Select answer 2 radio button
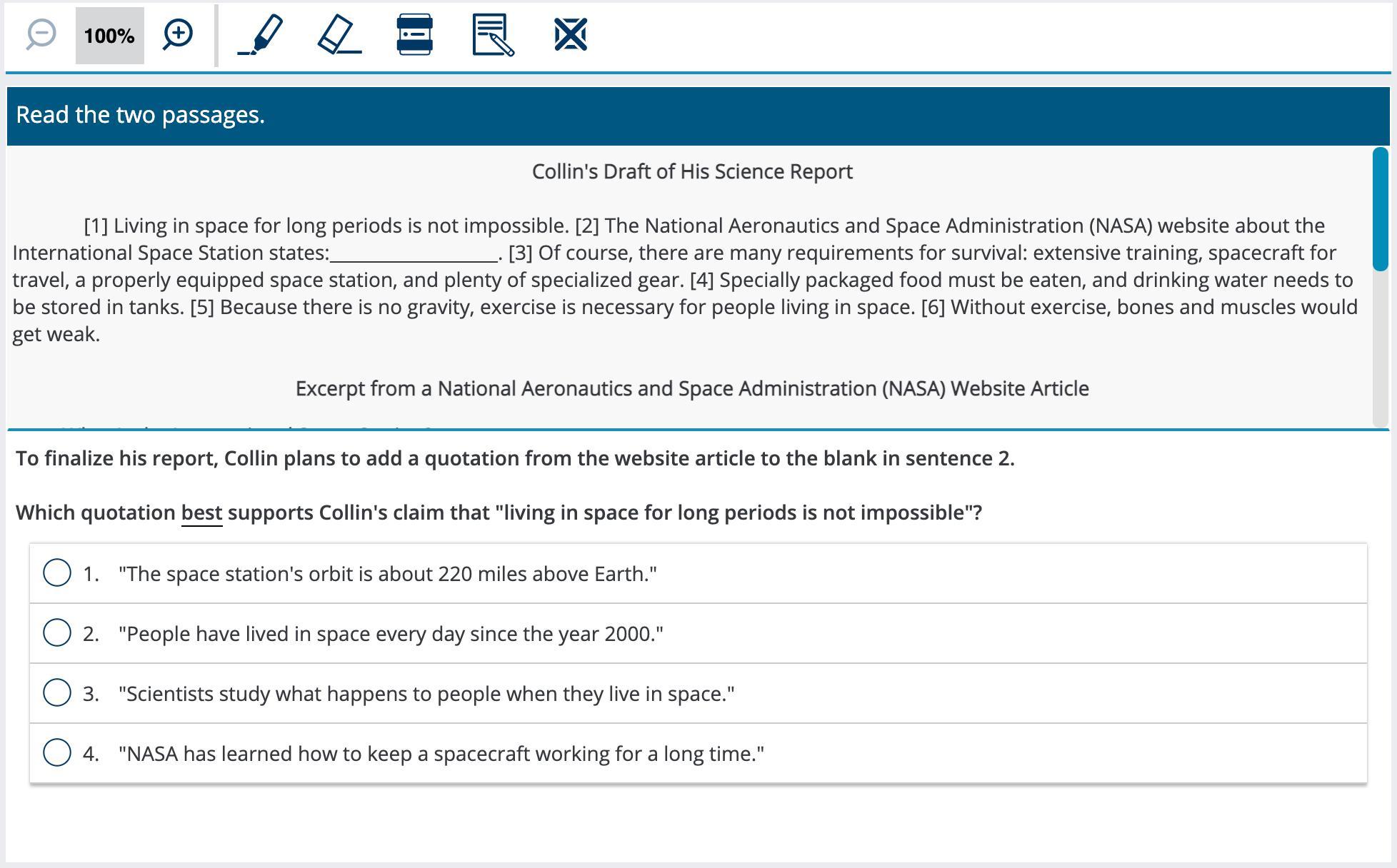This screenshot has height=868, width=1397. (57, 632)
